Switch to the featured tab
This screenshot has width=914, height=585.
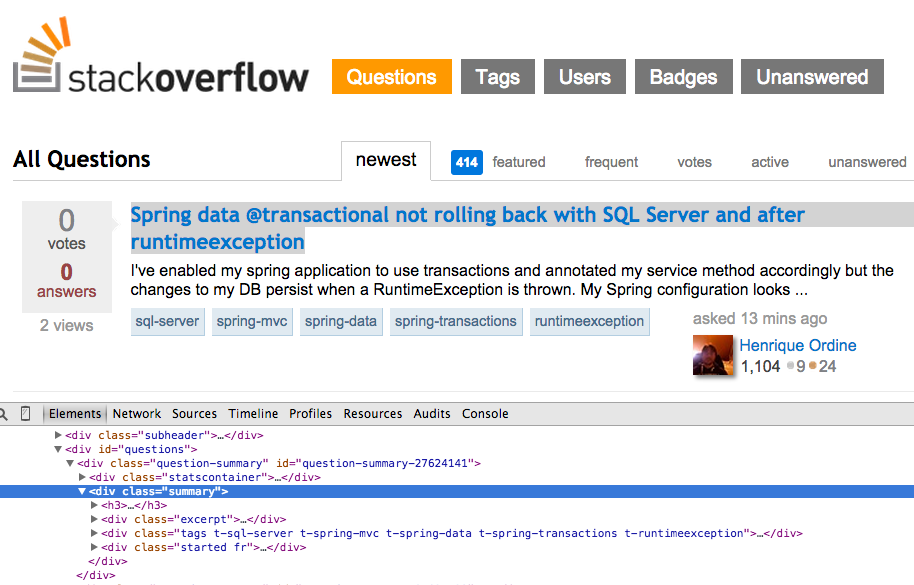click(x=519, y=162)
